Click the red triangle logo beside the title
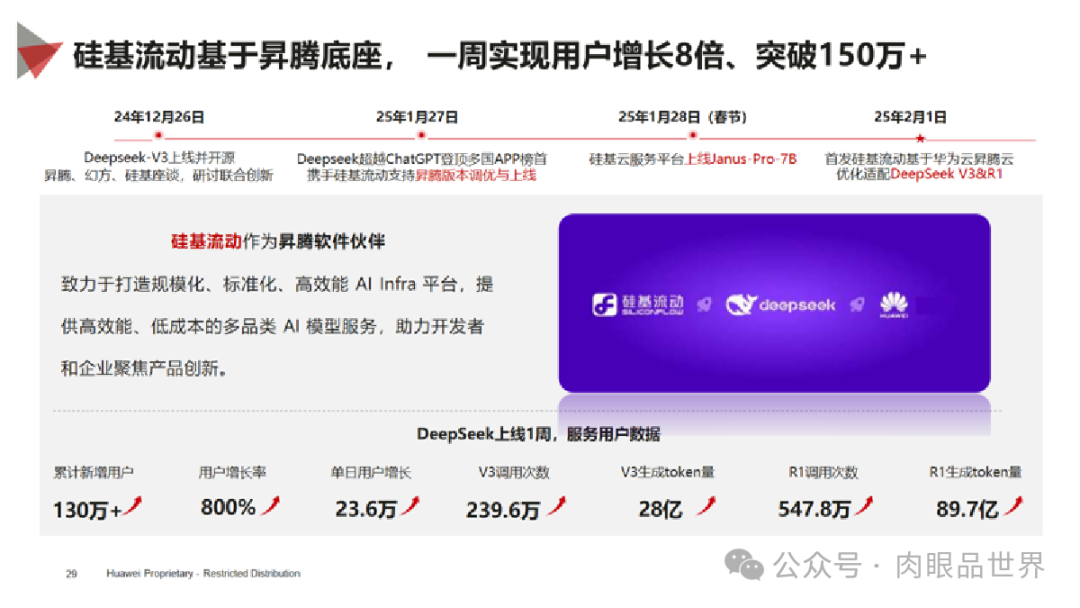 pyautogui.click(x=38, y=51)
